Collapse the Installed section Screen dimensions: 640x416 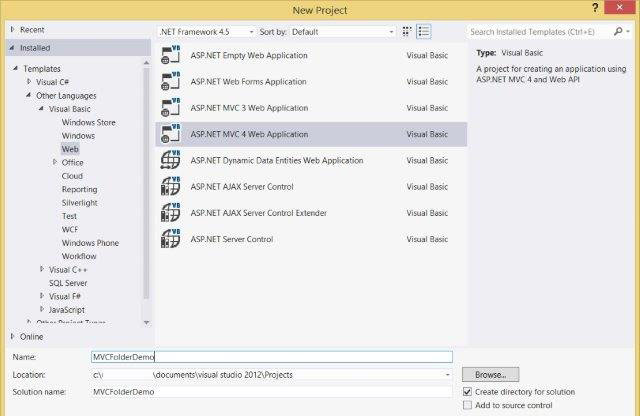12,48
